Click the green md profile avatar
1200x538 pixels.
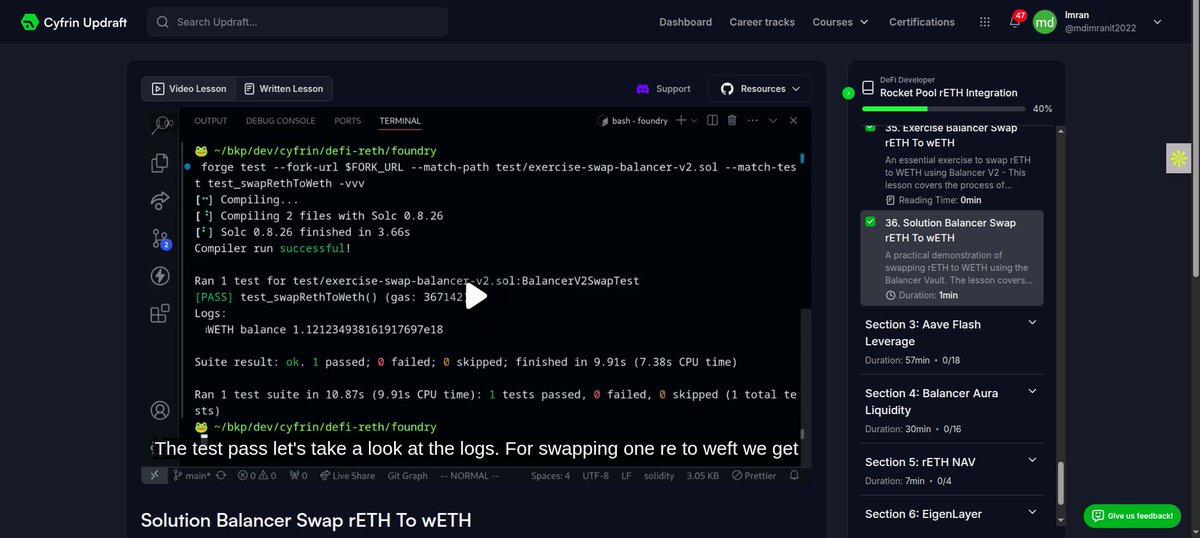(1045, 22)
